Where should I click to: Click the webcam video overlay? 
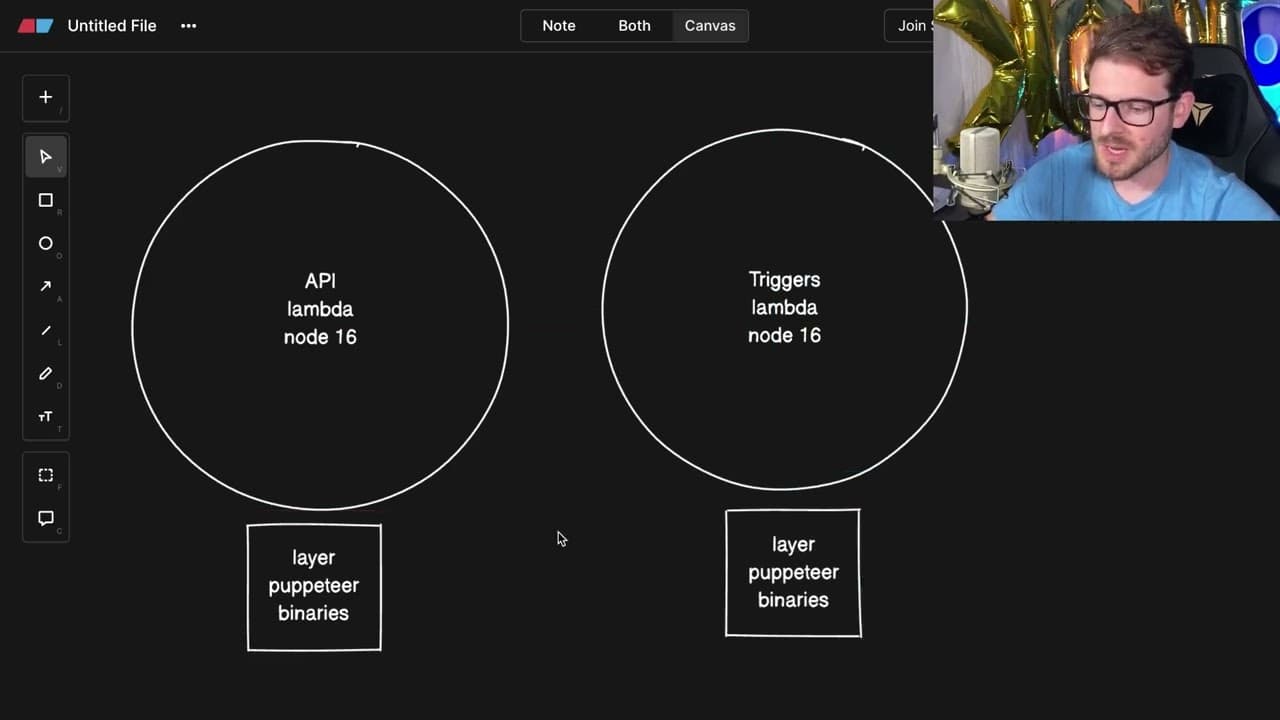[x=1106, y=110]
